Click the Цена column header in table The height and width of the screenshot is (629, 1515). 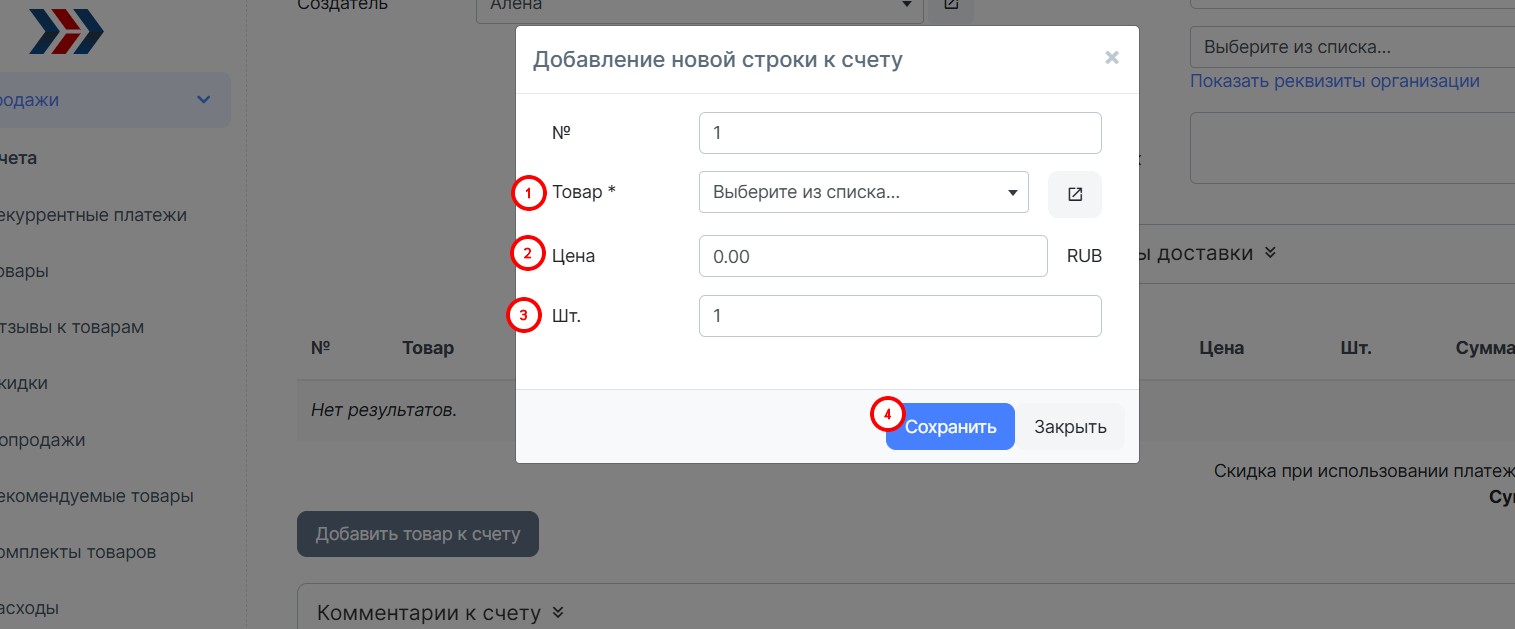(1221, 348)
